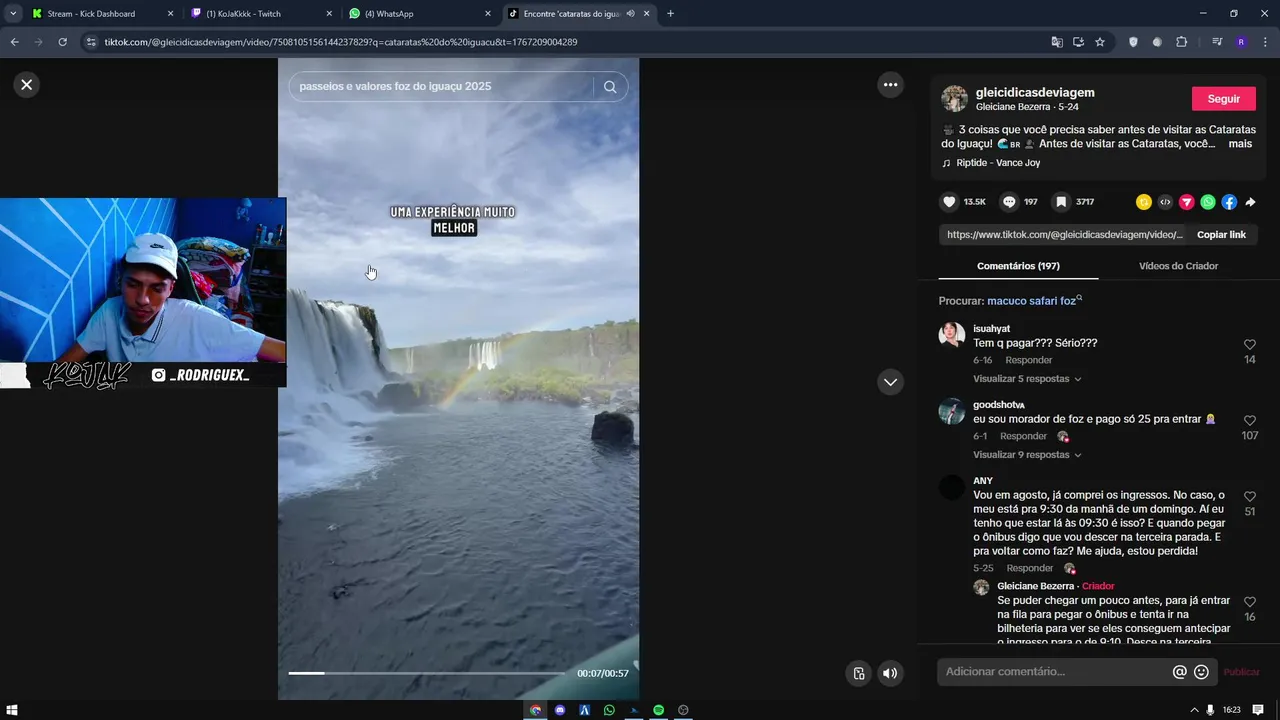This screenshot has width=1280, height=720.
Task: Post comment with 'Publicar' button
Action: tap(1241, 672)
